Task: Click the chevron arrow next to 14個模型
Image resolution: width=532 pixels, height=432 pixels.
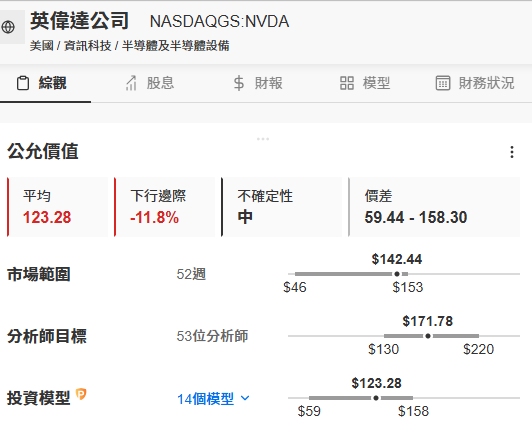Action: coord(245,398)
